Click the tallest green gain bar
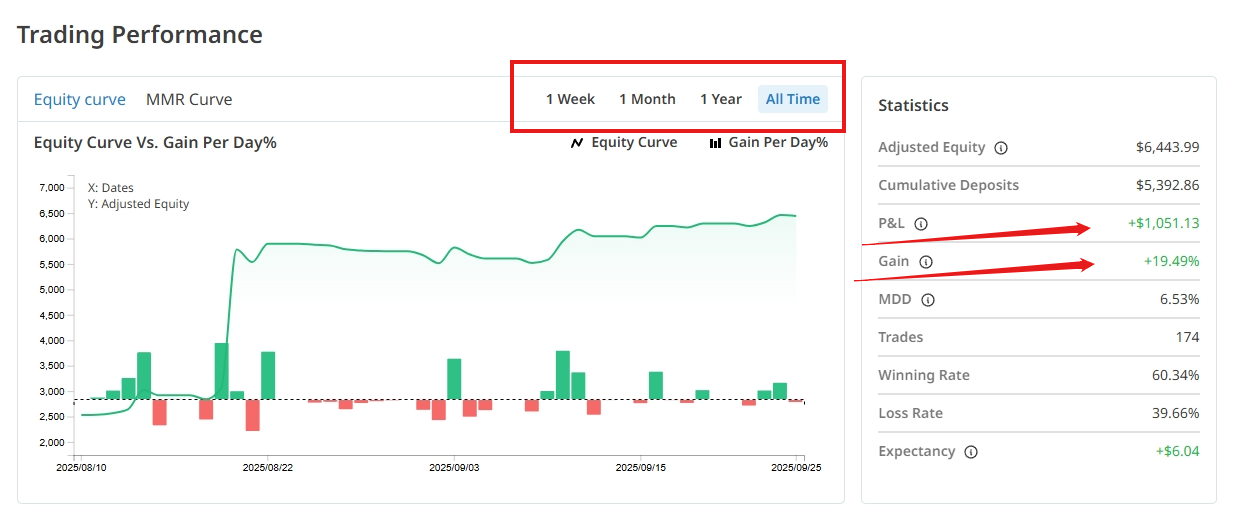Screen dimensions: 1236x521 click(x=221, y=371)
